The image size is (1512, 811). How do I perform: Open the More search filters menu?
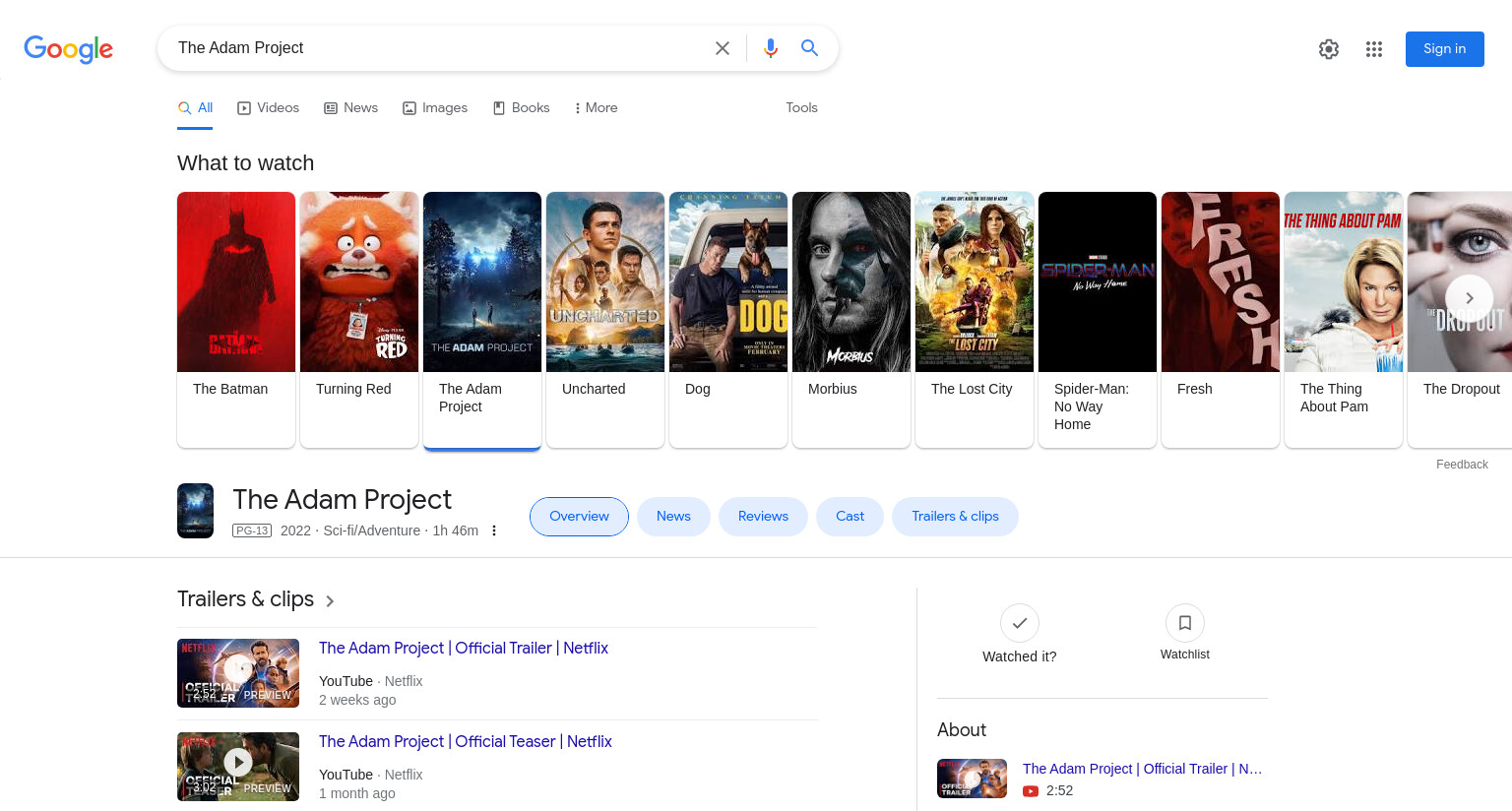pos(596,108)
